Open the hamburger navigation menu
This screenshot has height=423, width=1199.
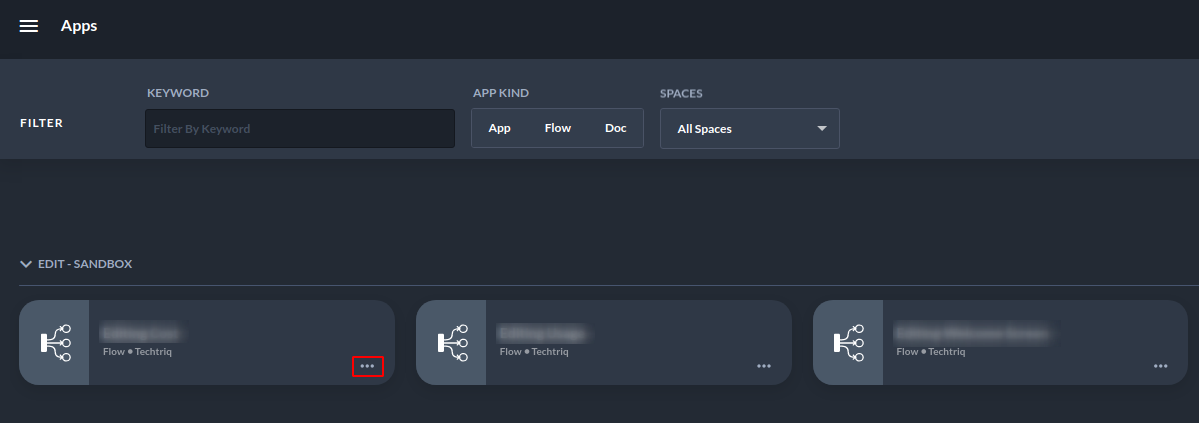coord(29,26)
